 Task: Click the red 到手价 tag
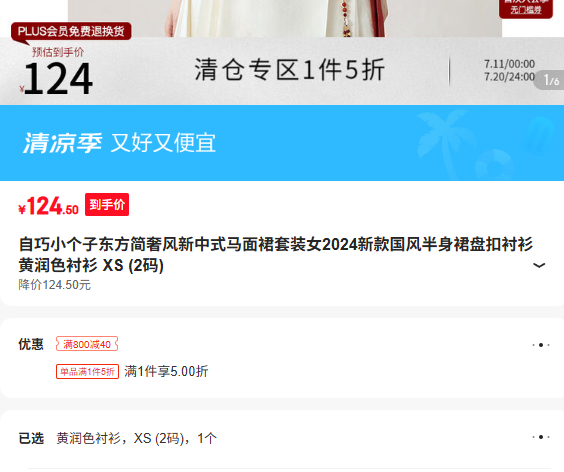(107, 205)
